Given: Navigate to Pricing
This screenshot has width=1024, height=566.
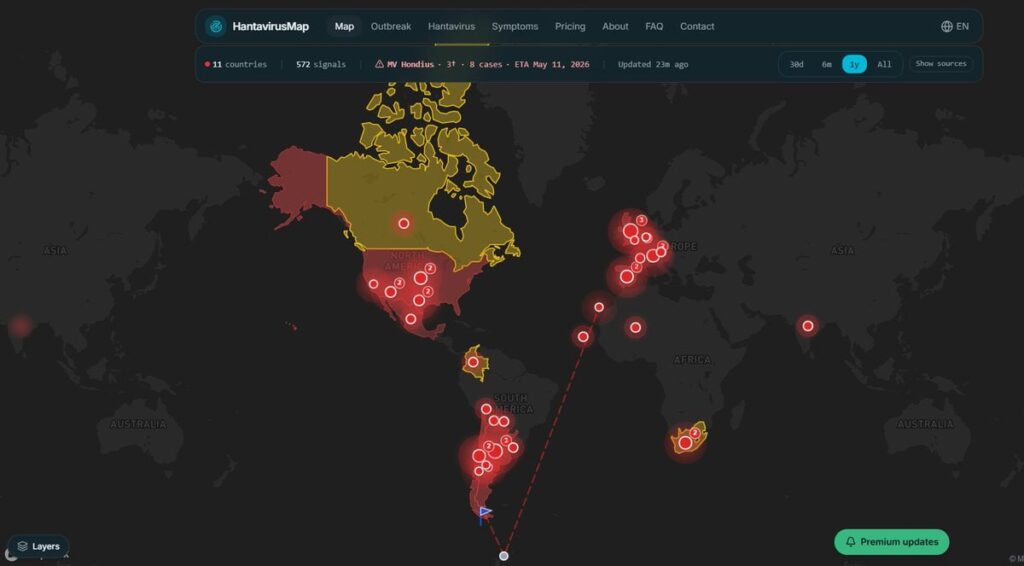Looking at the screenshot, I should coord(570,26).
